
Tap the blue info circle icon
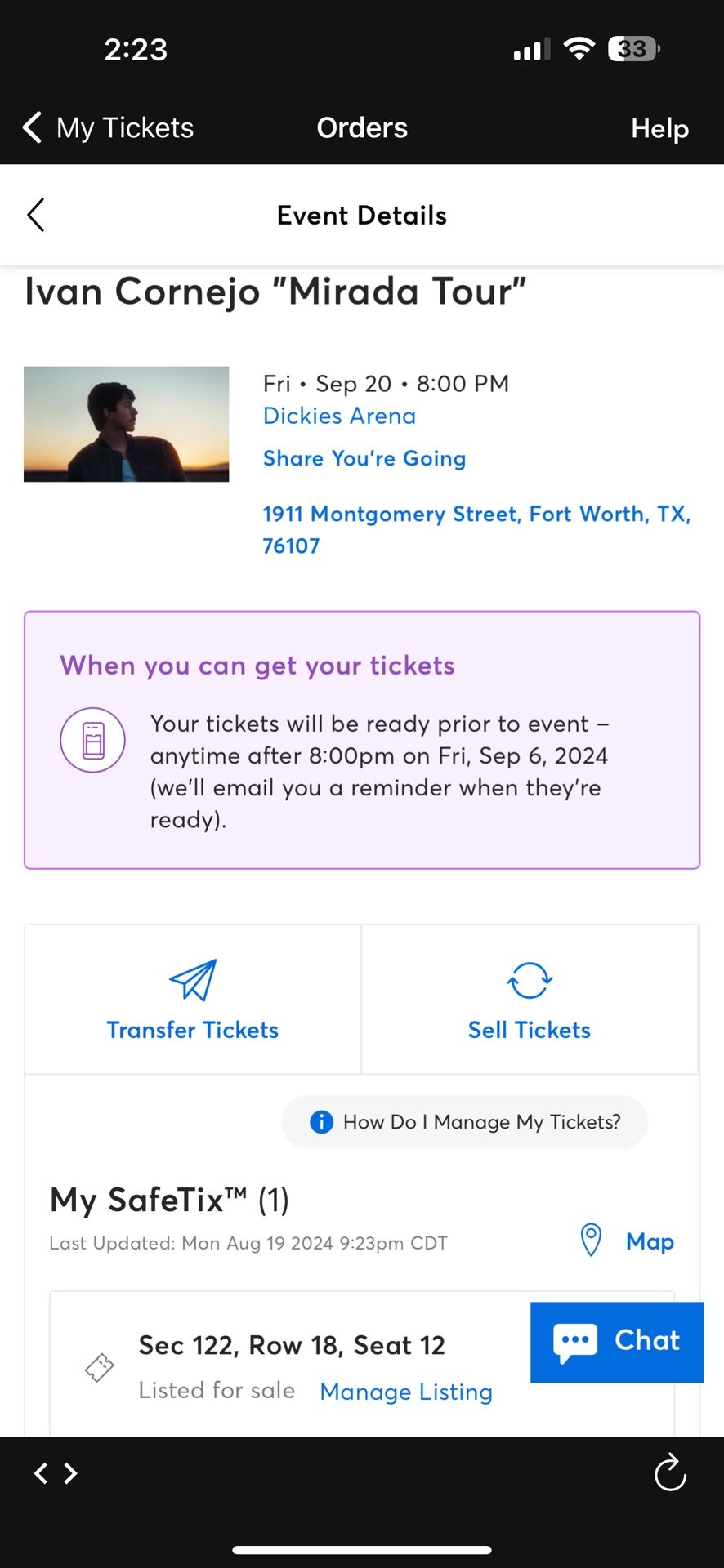[x=321, y=1122]
